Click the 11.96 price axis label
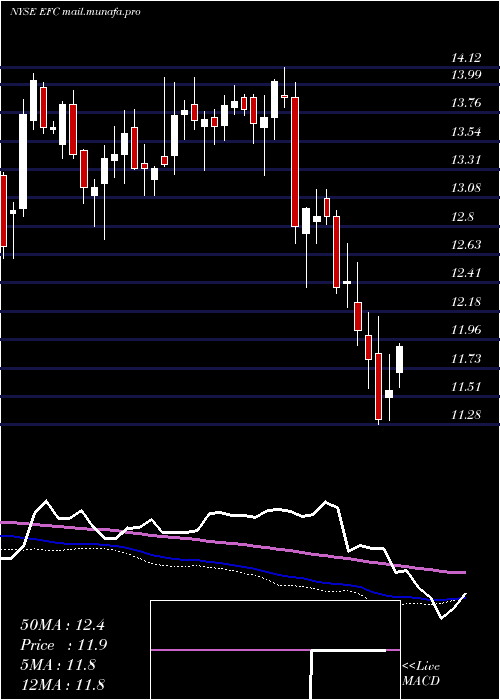This screenshot has height=700, width=500. [x=467, y=330]
